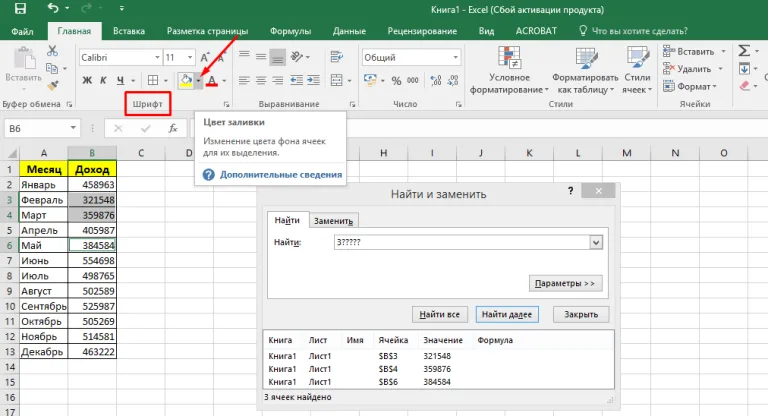Screen dimensions: 768x416
Task: Open Стили ячеек gallery
Action: 637,70
